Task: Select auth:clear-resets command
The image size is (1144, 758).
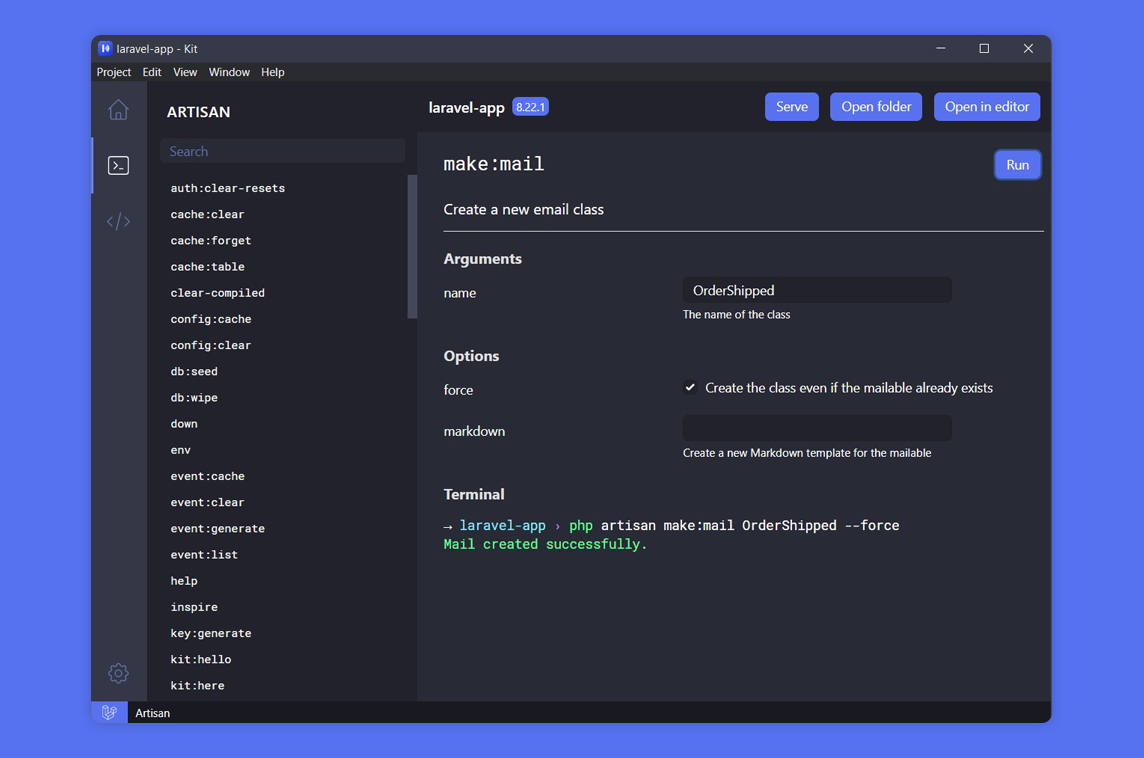Action: (x=228, y=188)
